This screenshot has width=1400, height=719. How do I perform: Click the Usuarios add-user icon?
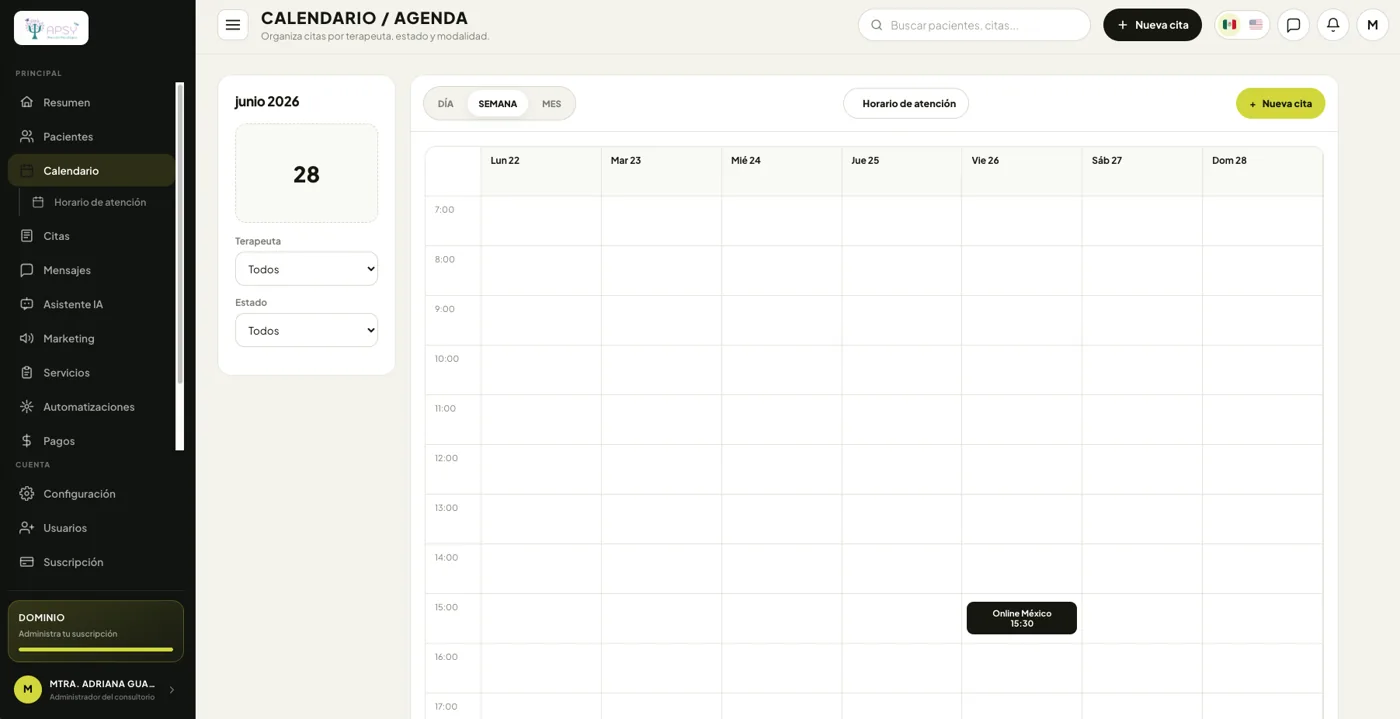[27, 527]
